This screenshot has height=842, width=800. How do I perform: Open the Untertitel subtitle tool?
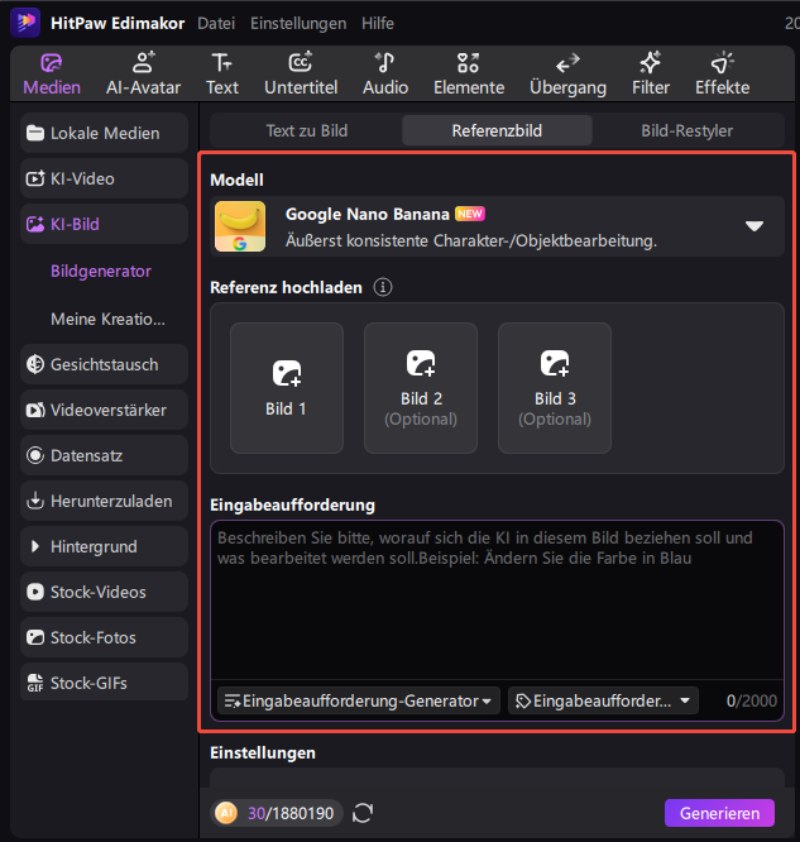click(x=301, y=74)
